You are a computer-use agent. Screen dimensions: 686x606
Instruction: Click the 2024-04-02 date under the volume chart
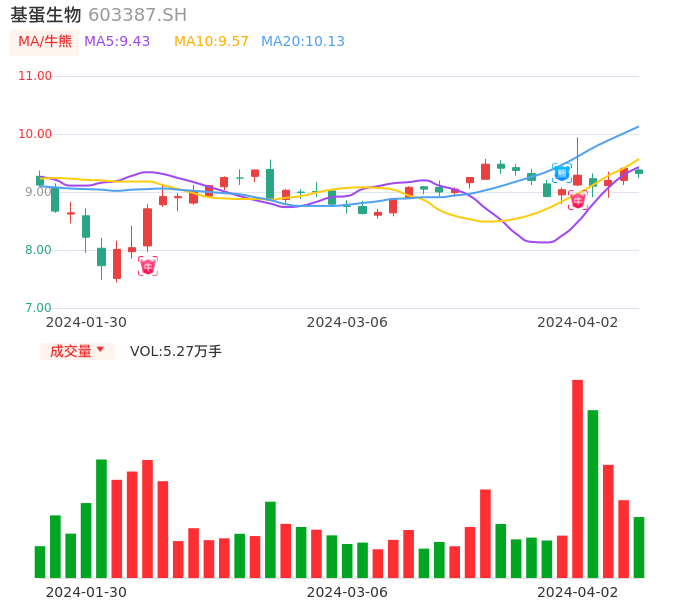pos(578,592)
